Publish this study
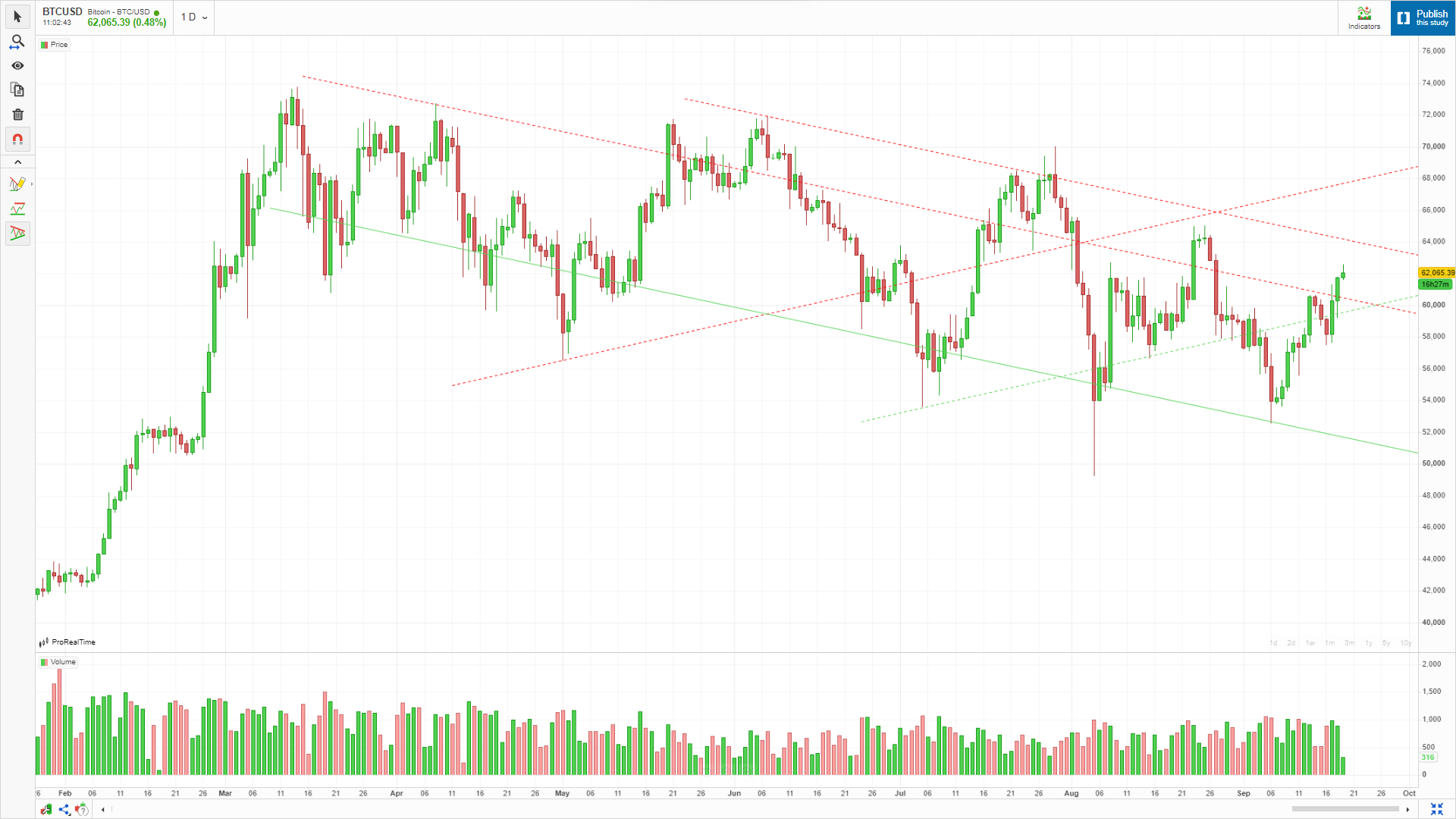The image size is (1456, 819). (x=1423, y=17)
